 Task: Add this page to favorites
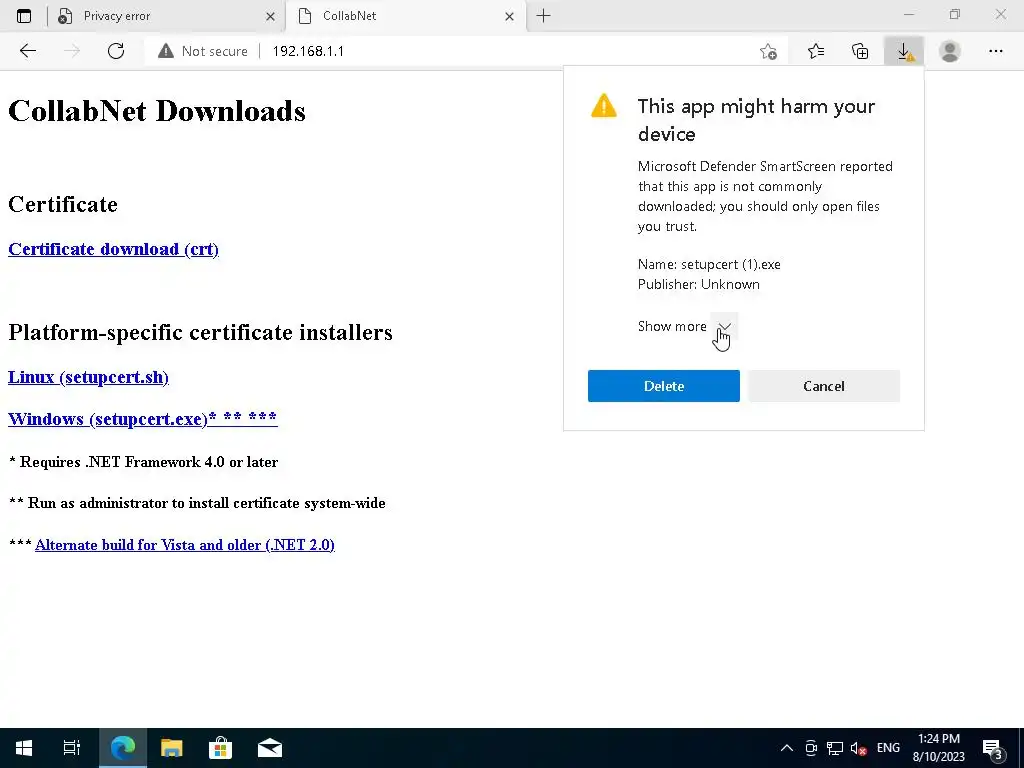point(769,51)
